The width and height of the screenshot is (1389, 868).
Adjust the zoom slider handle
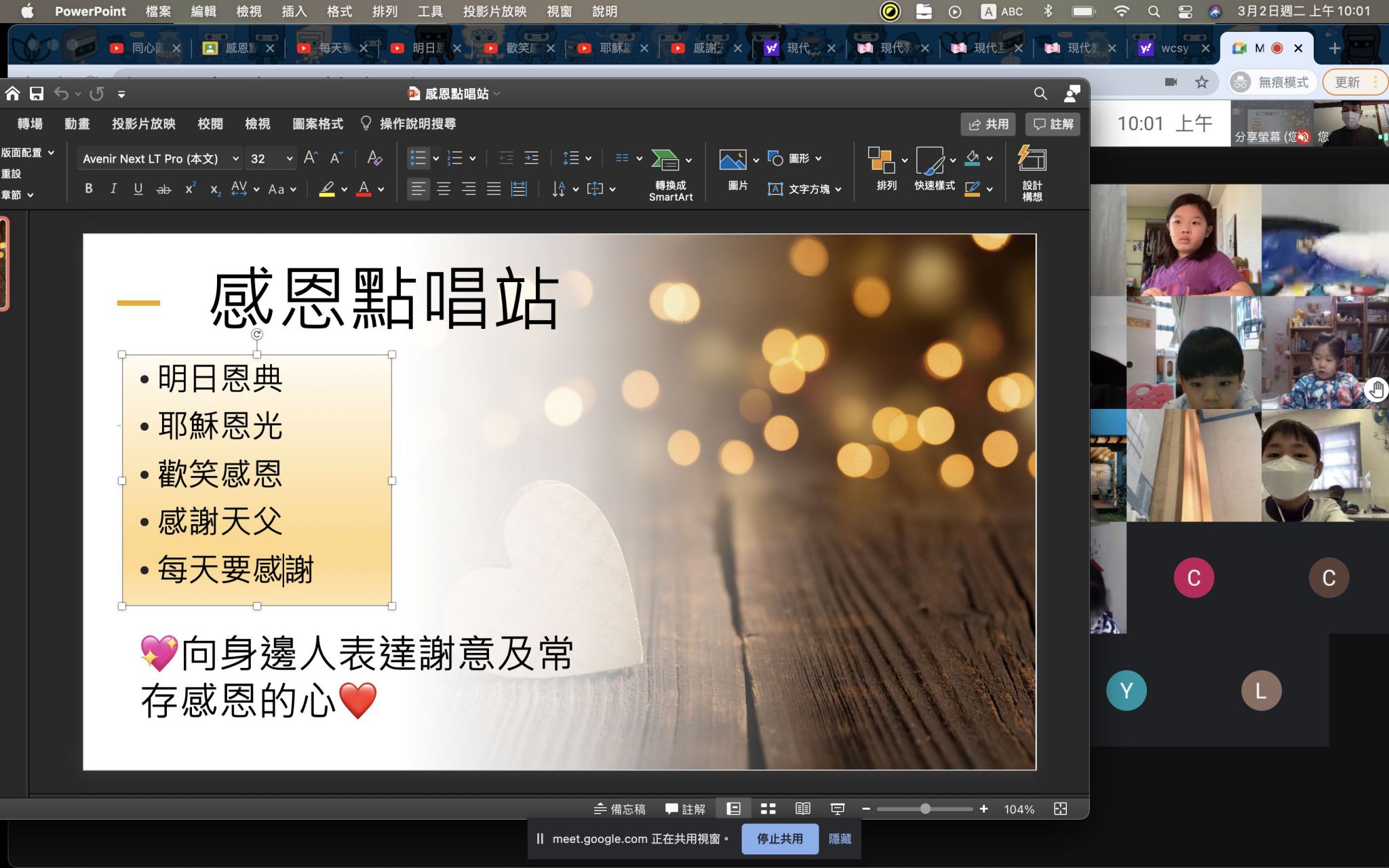(x=925, y=808)
